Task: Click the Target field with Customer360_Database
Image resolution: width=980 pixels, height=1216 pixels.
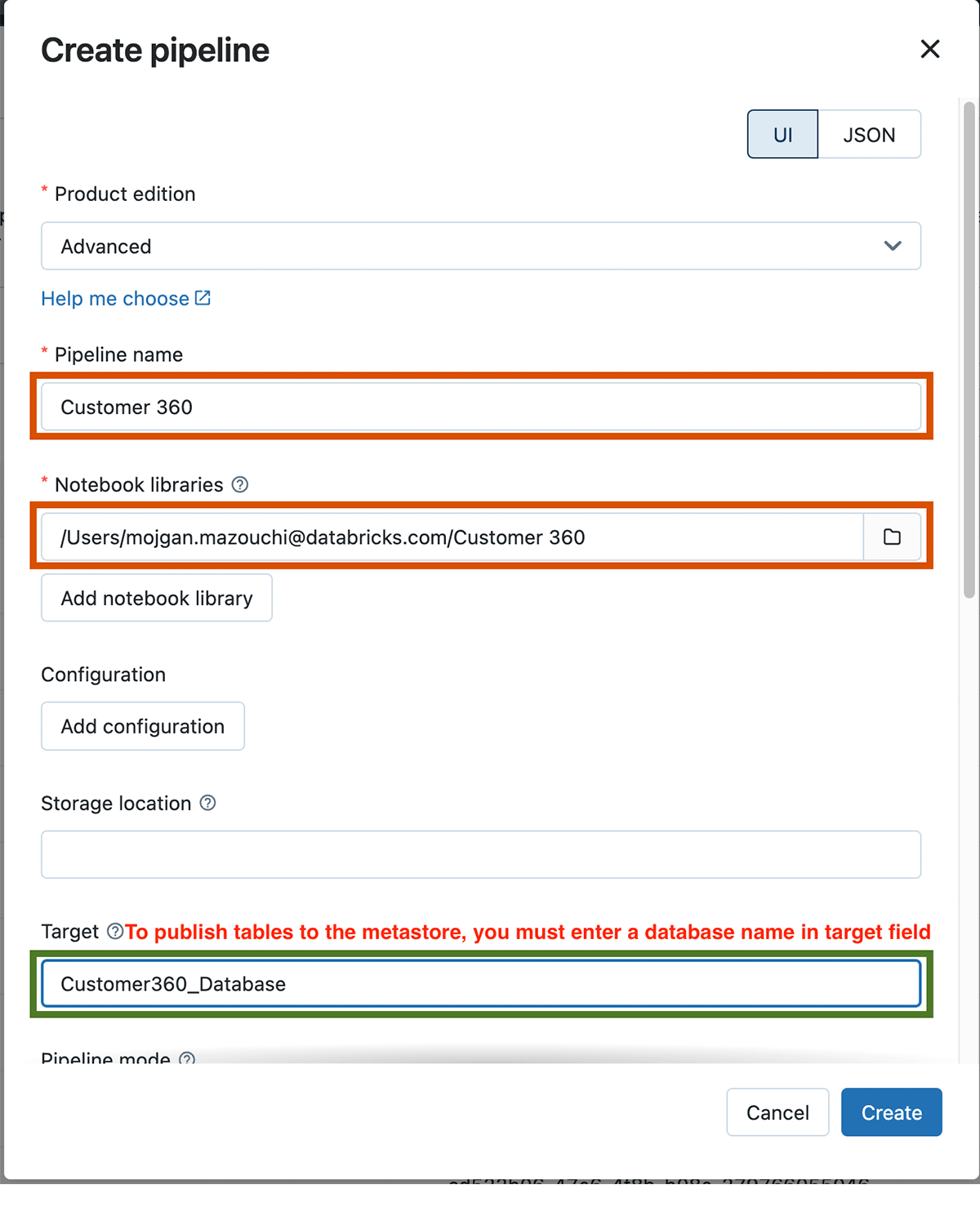Action: (480, 984)
